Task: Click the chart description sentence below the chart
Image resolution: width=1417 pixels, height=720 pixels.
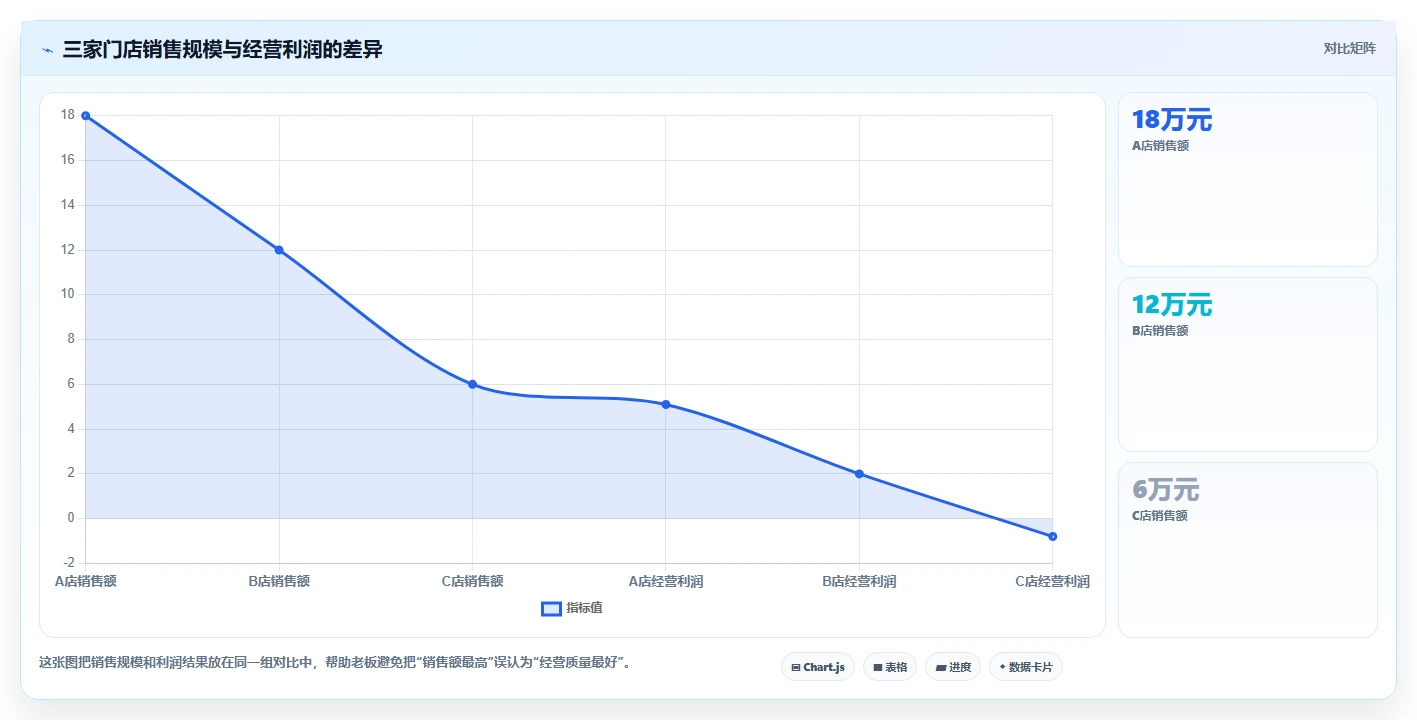Action: tap(335, 662)
